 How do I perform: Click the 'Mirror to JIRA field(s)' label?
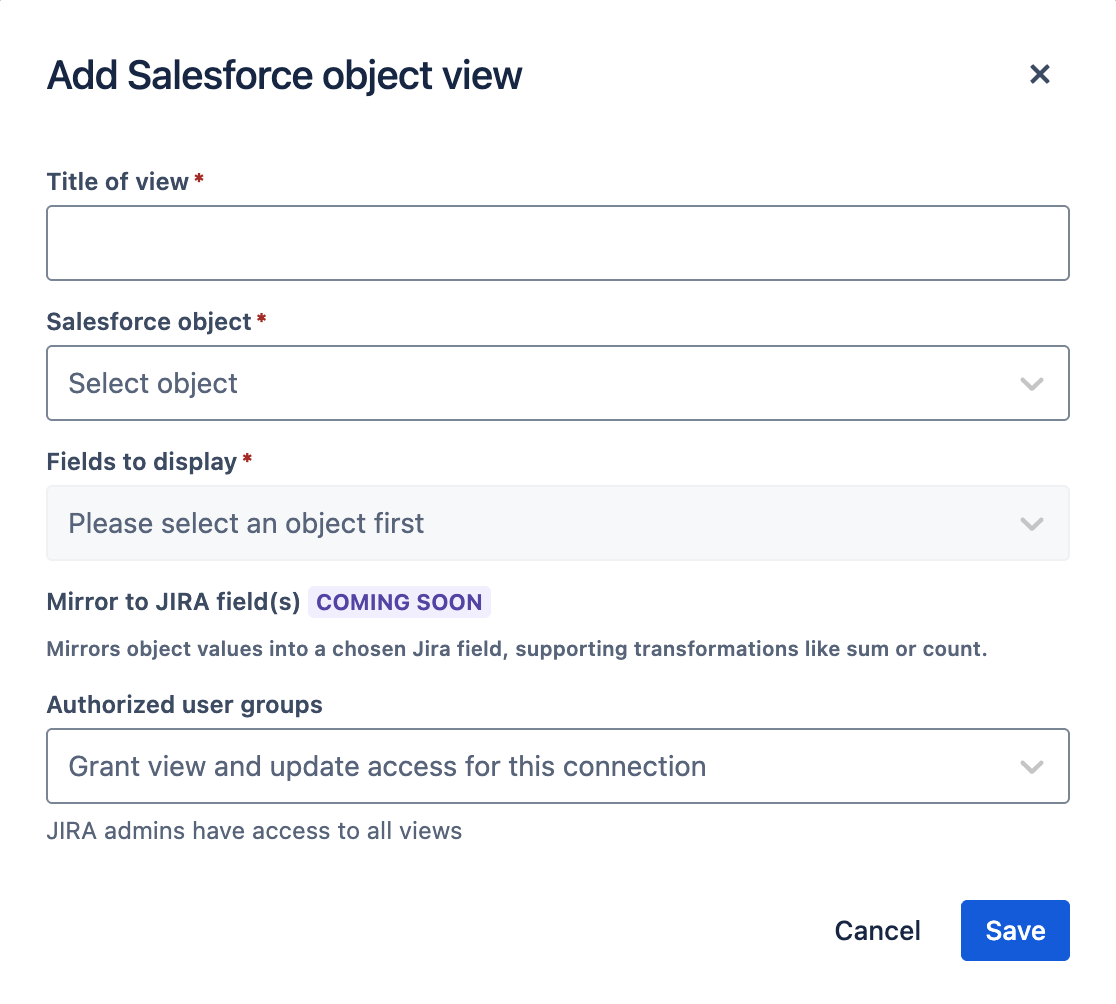click(173, 602)
